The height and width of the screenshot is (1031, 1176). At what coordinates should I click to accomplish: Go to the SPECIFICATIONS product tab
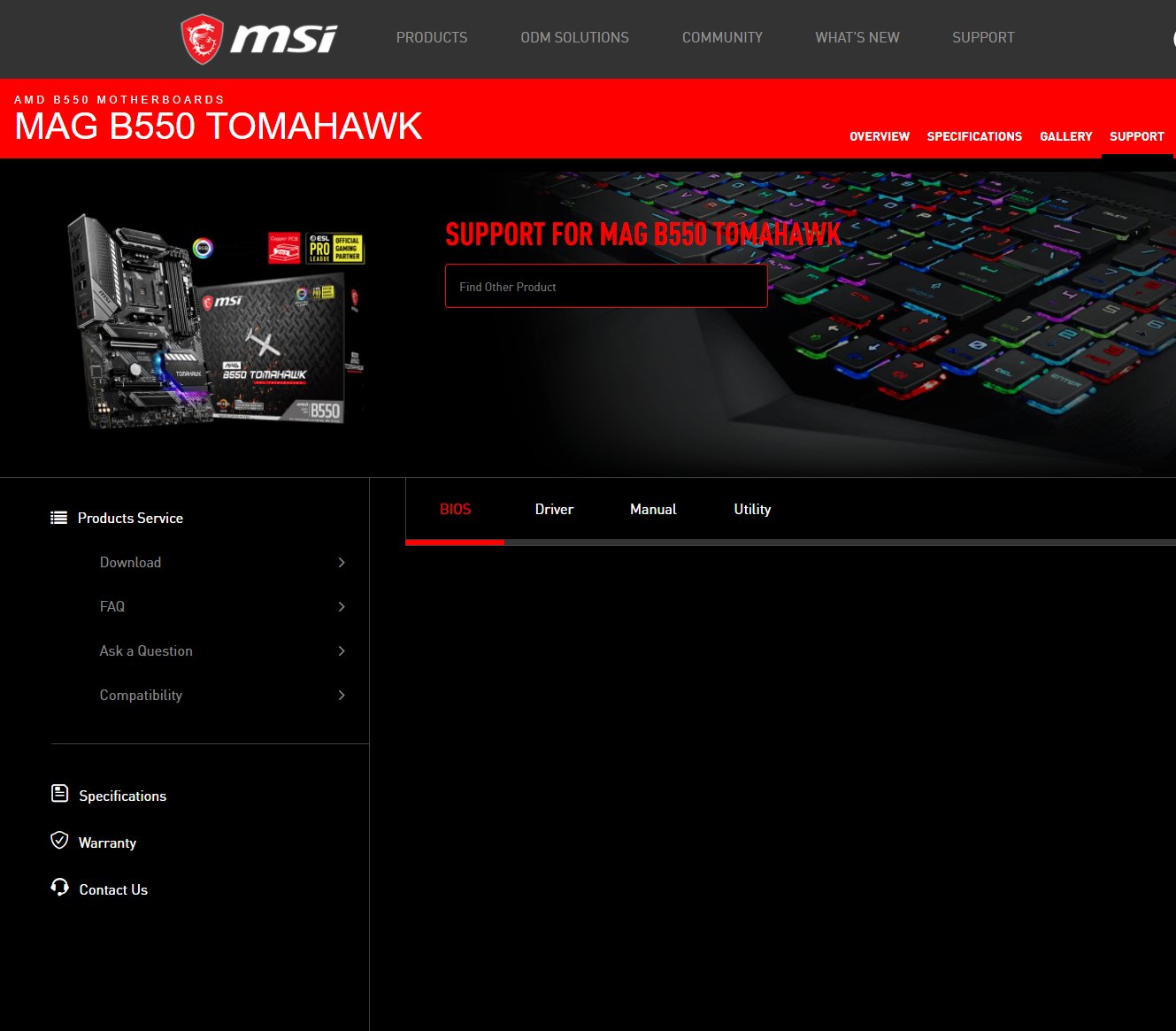point(974,136)
